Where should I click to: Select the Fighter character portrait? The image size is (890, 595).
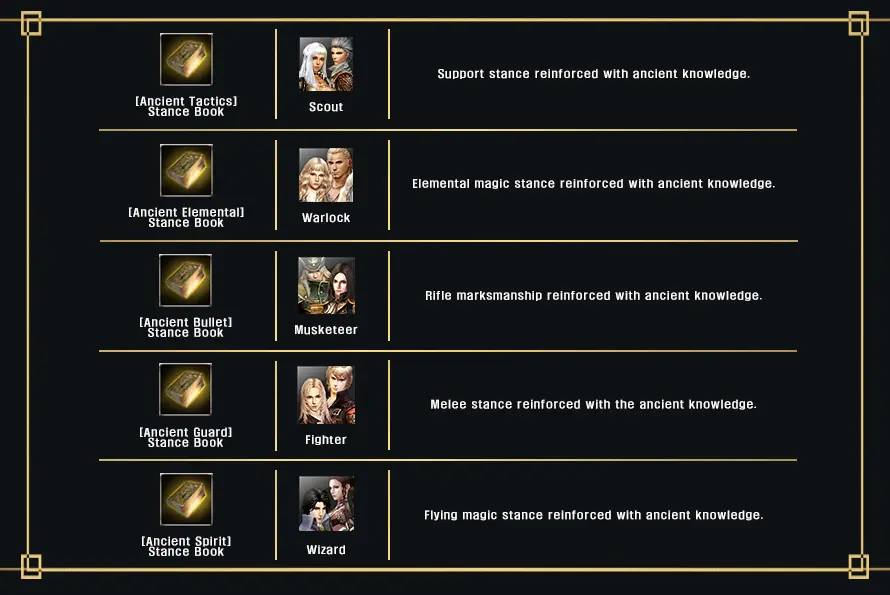point(326,395)
